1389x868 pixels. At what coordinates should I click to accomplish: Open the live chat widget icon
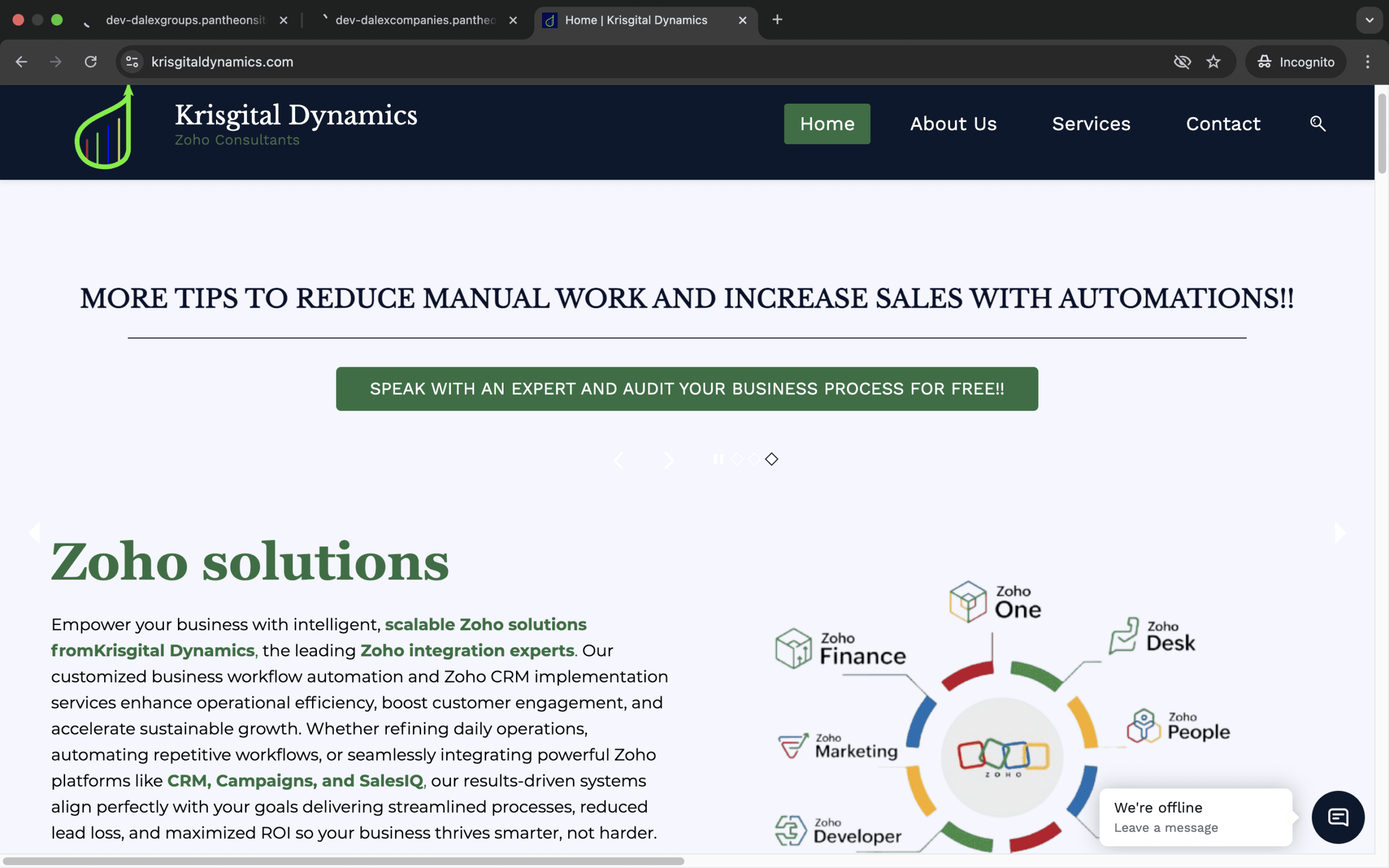click(1337, 817)
